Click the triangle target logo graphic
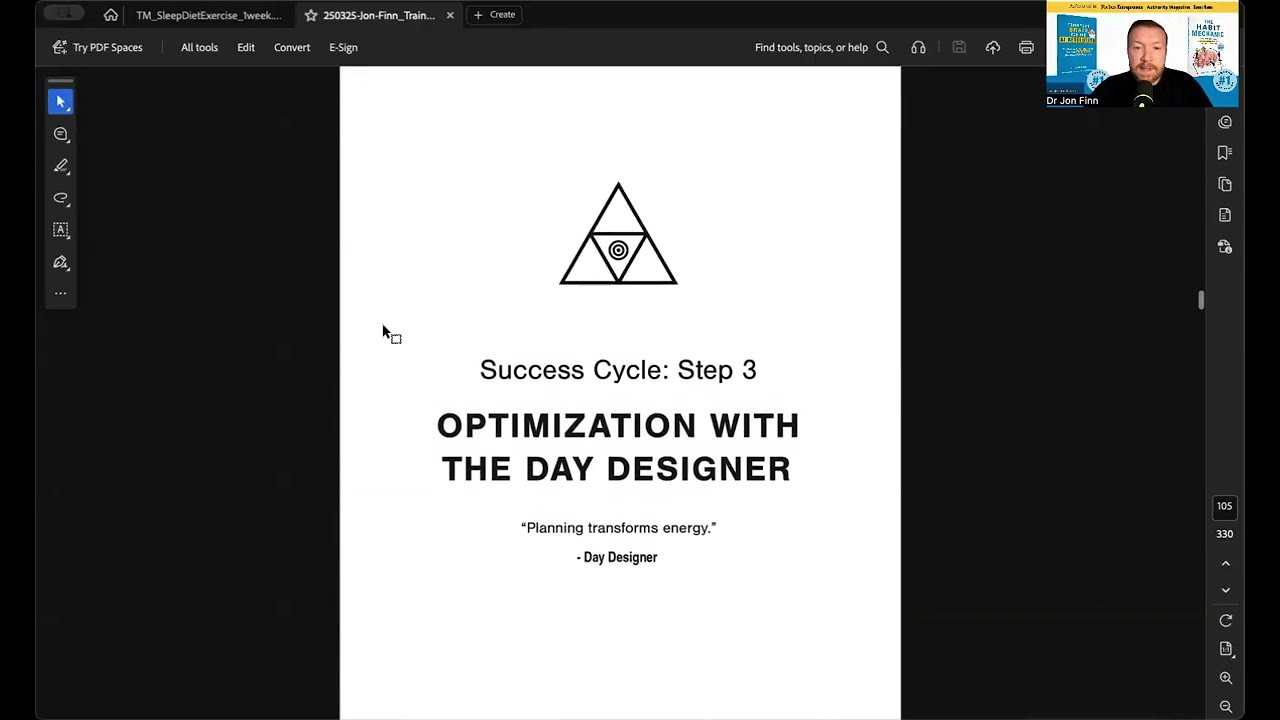The width and height of the screenshot is (1280, 720). (x=618, y=234)
